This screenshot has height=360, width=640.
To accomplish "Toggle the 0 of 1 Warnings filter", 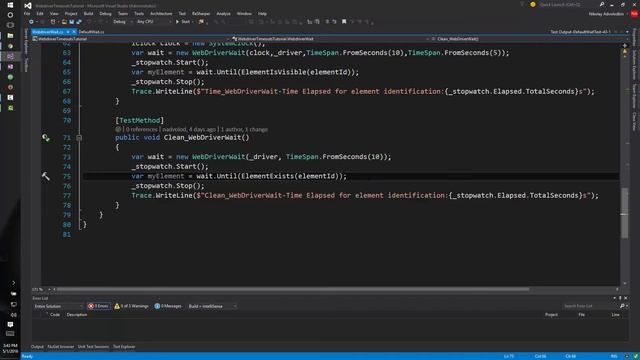I will [x=131, y=306].
